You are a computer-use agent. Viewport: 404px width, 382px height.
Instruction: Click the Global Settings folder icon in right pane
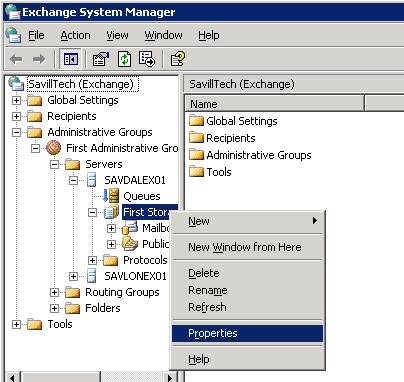coord(196,120)
